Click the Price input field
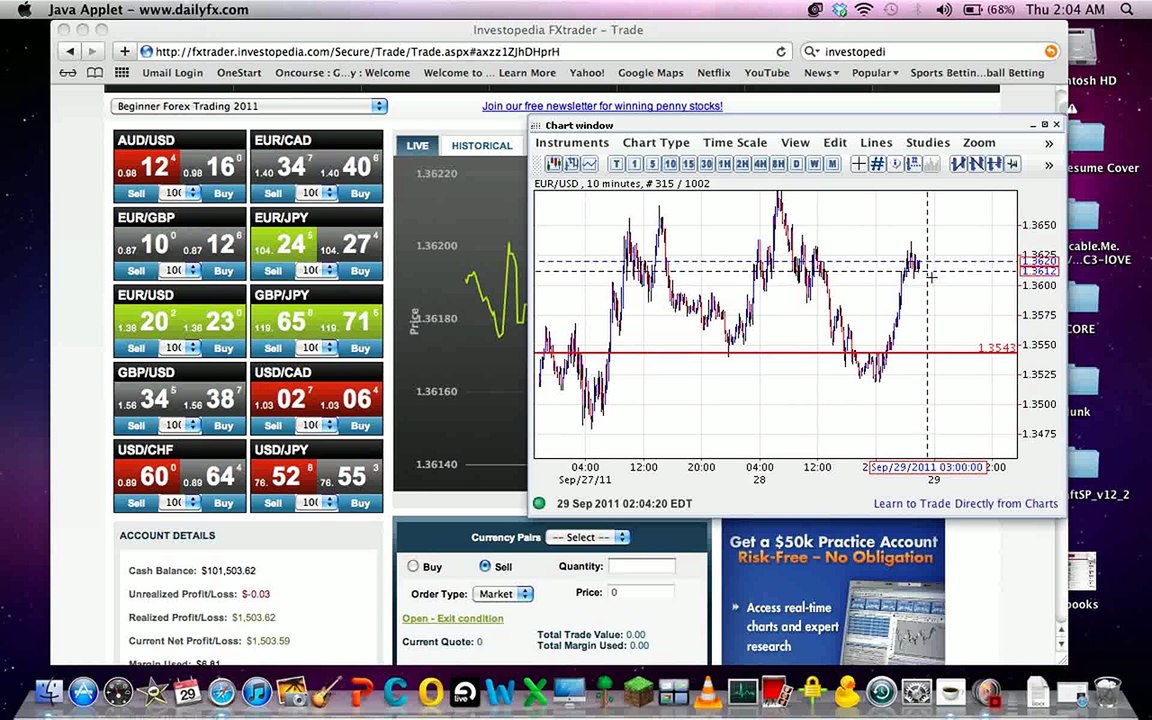 641,592
